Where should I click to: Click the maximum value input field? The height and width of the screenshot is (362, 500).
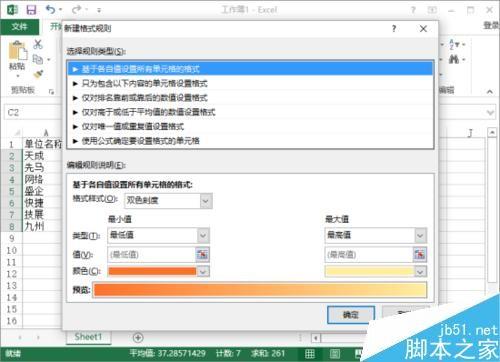369,255
